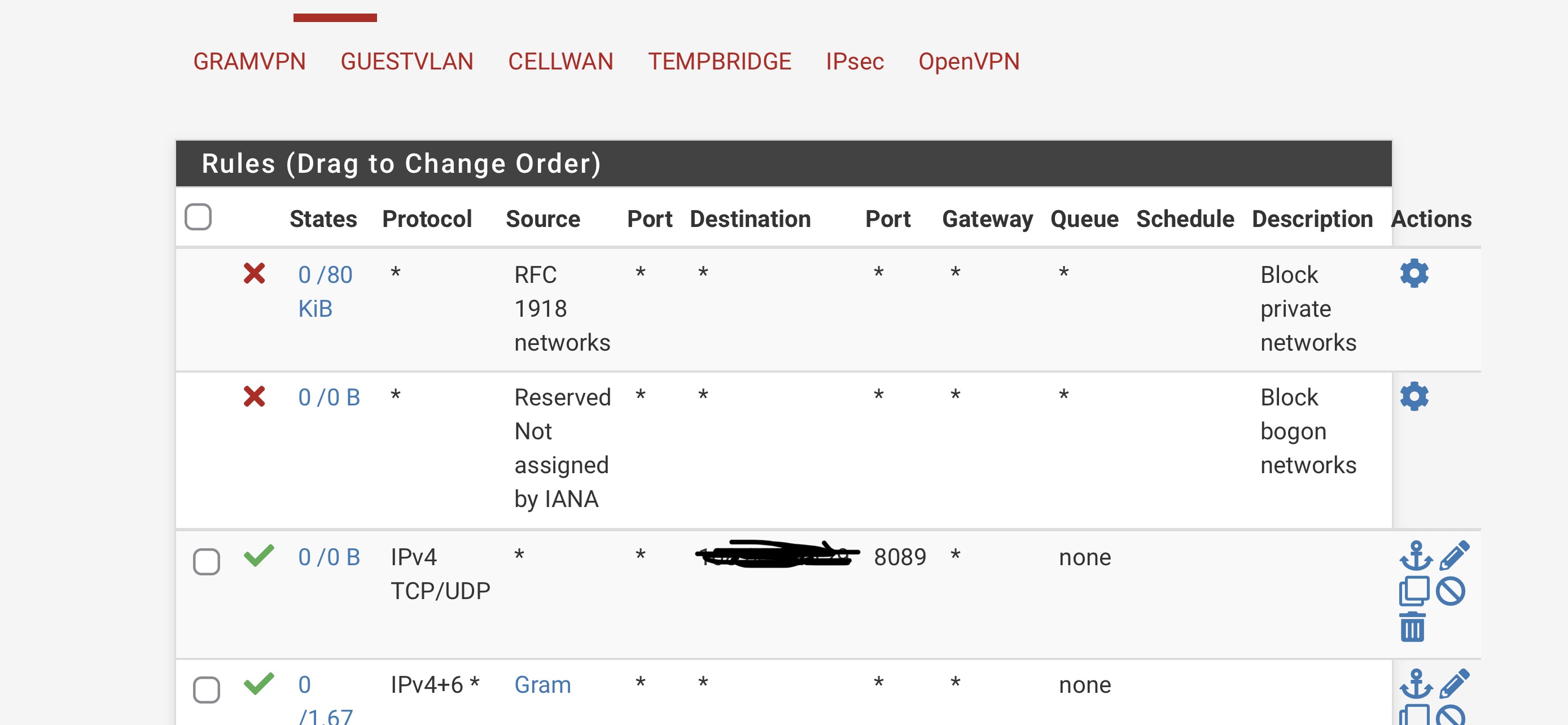Open settings gear for Block private networks
This screenshot has width=1568, height=725.
click(1413, 274)
